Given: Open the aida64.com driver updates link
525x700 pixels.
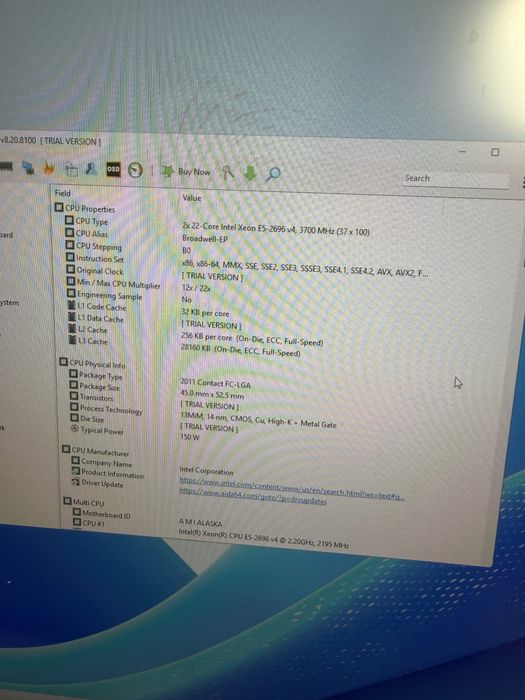Looking at the screenshot, I should [x=253, y=496].
